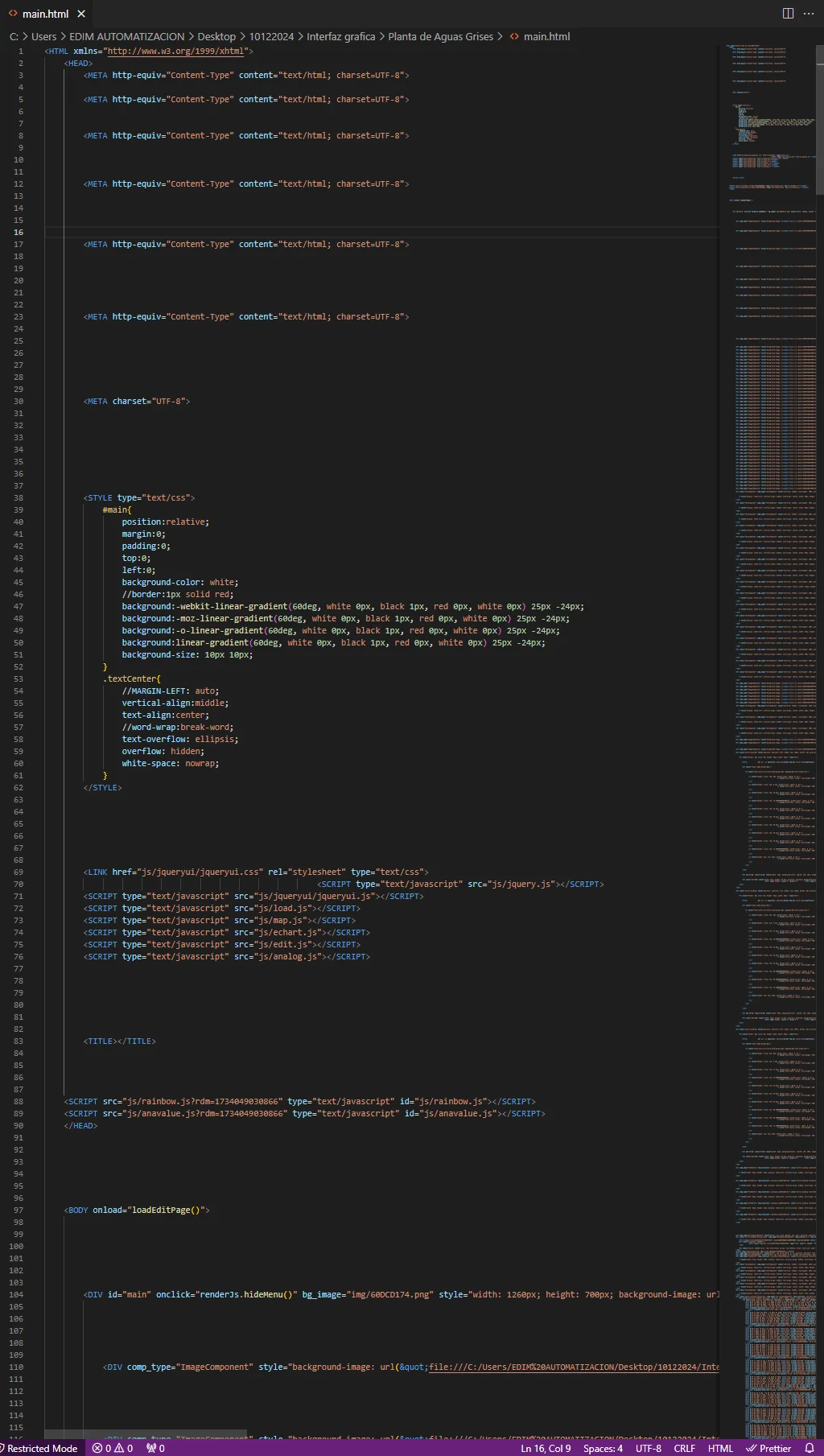Viewport: 824px width, 1456px height.
Task: Open errors and warnings problems indicator
Action: (113, 1448)
